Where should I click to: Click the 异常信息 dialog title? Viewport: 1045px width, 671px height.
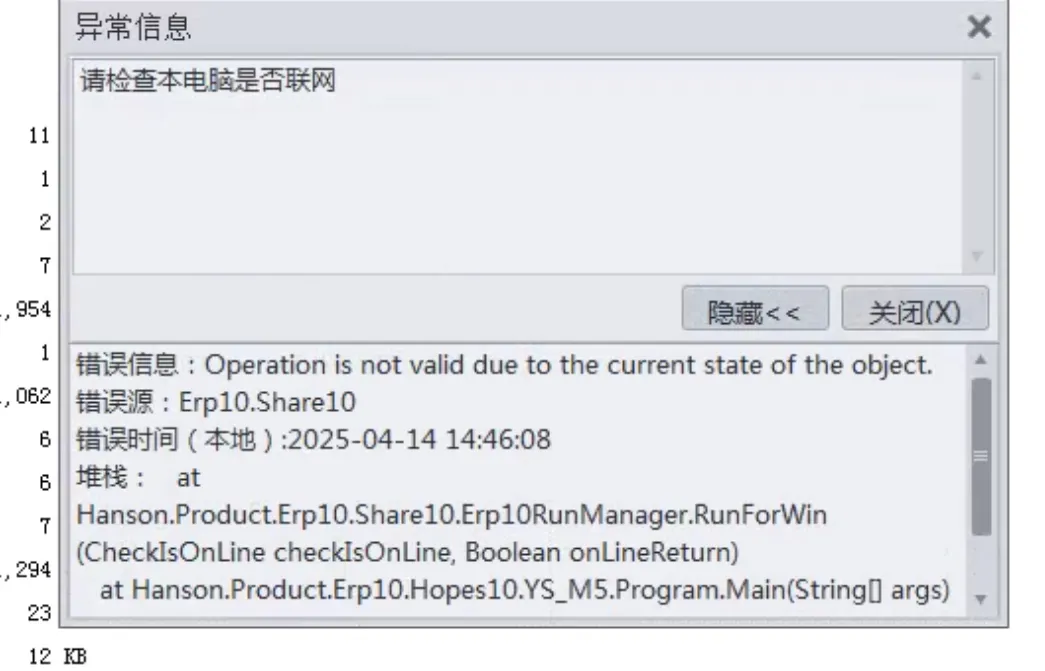(x=134, y=28)
